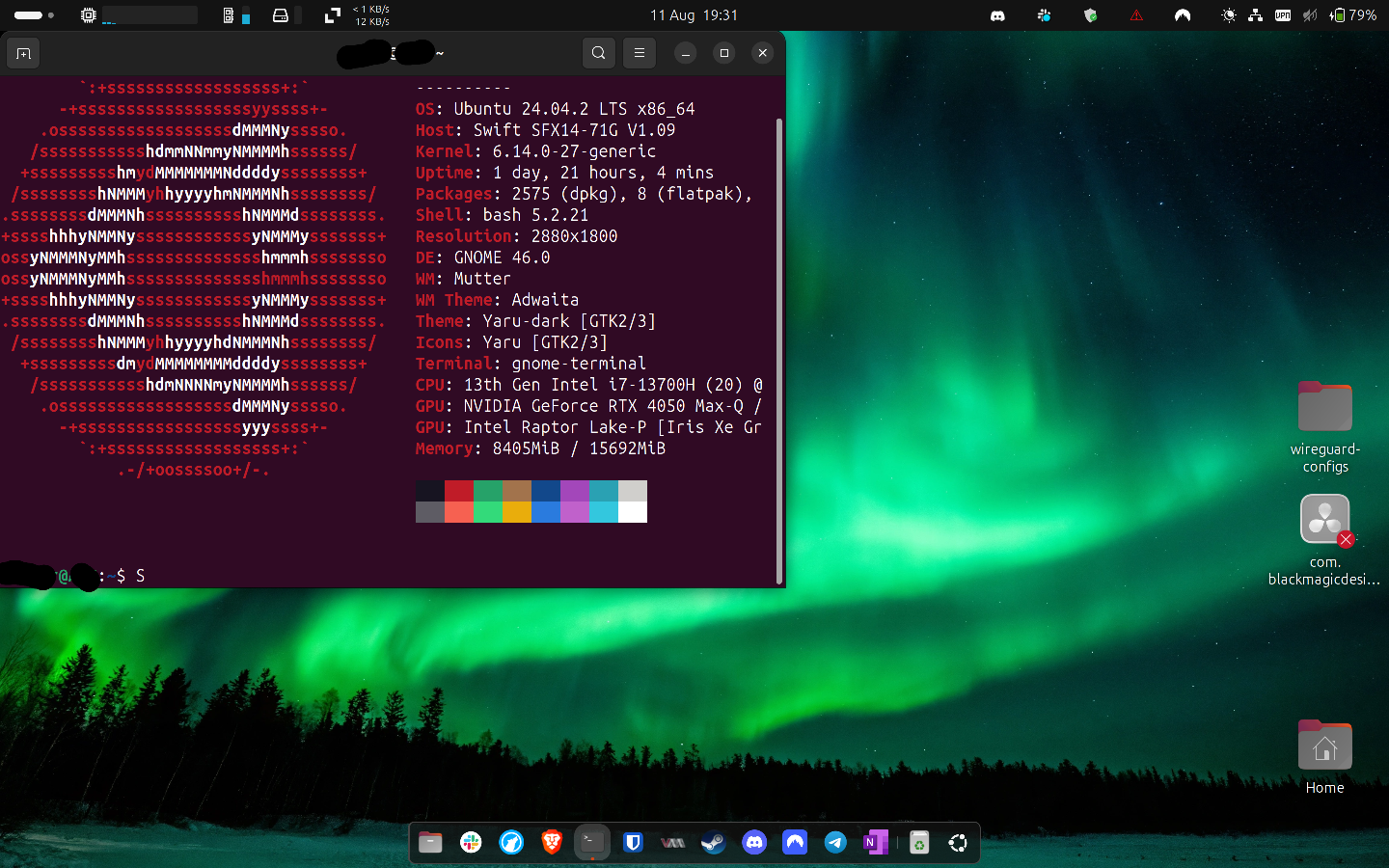The height and width of the screenshot is (868, 1389).
Task: Click the terminal search magnifier button
Action: 599,53
